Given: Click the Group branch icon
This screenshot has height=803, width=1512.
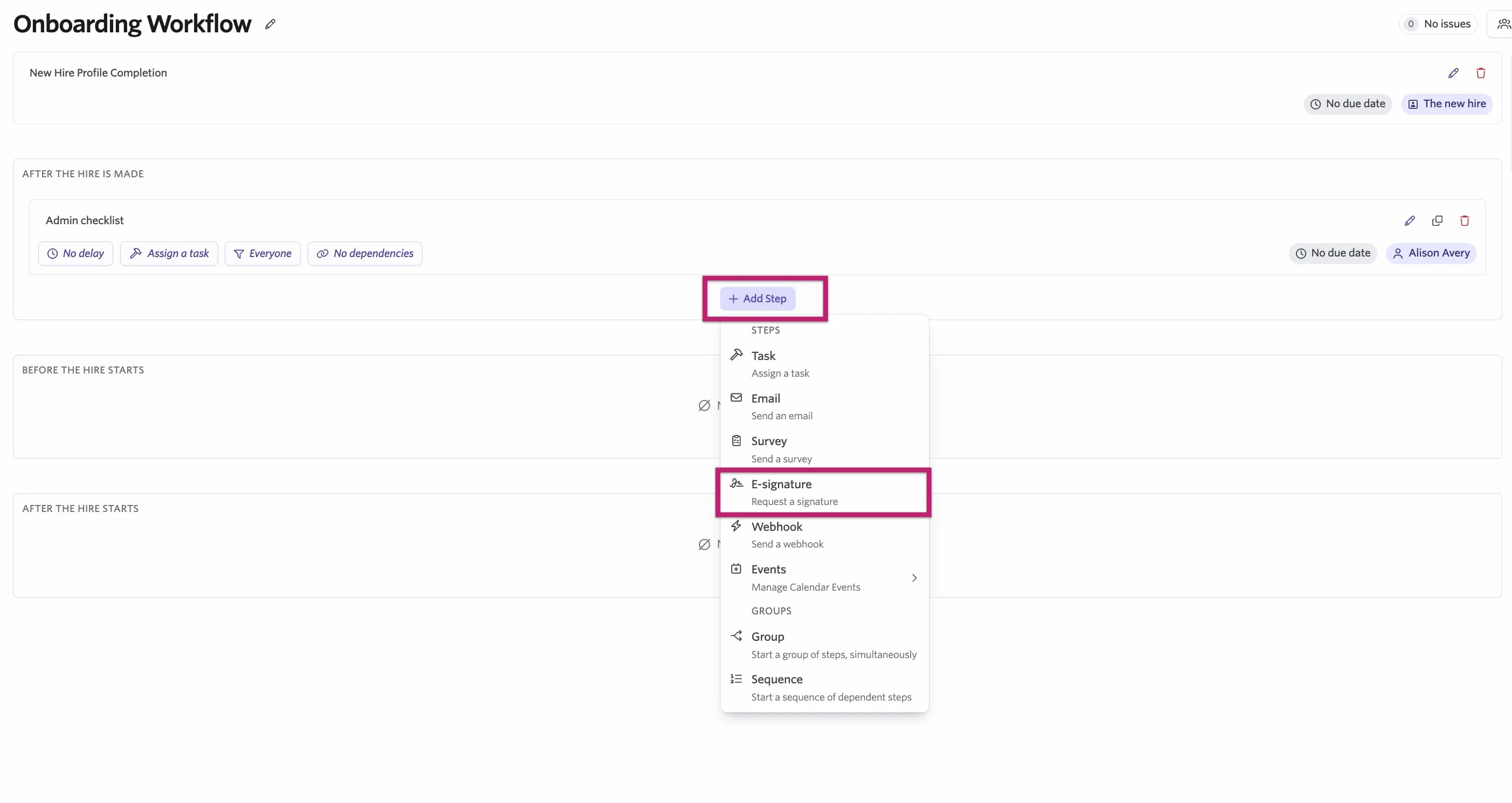Looking at the screenshot, I should click(737, 636).
